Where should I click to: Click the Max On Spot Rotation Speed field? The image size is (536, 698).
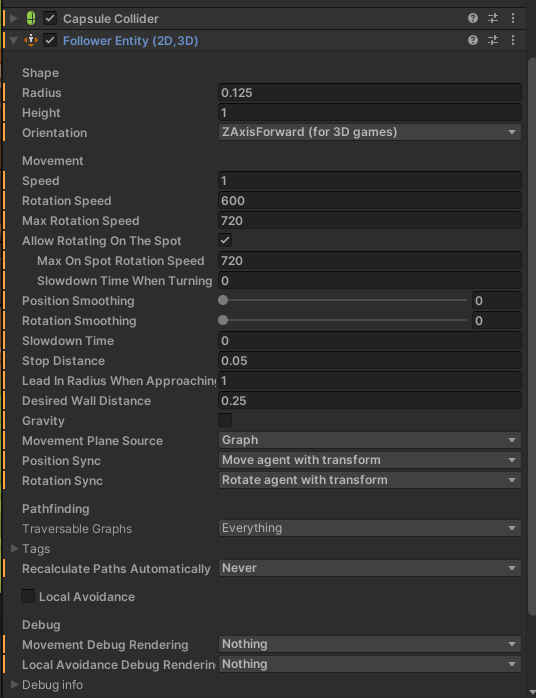coord(370,260)
